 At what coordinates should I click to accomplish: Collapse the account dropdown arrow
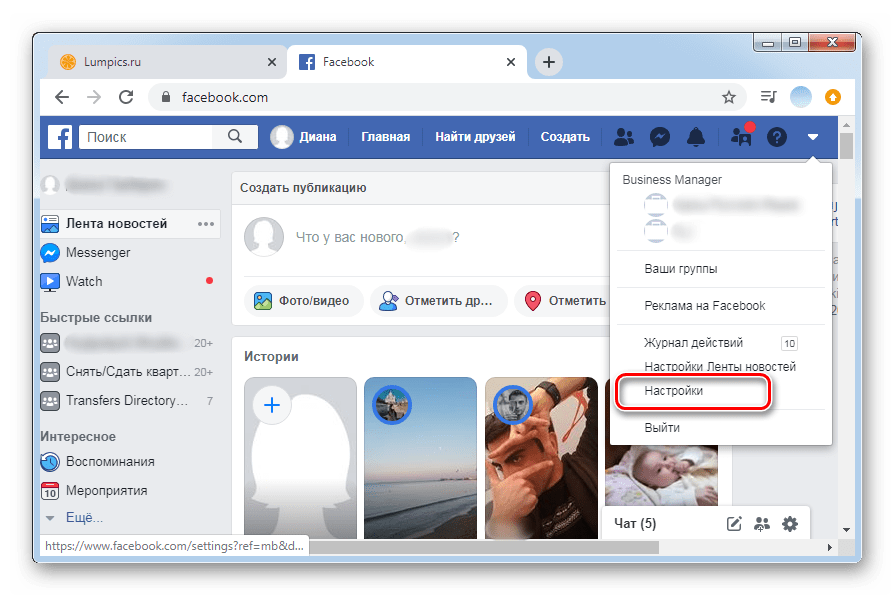tap(814, 137)
